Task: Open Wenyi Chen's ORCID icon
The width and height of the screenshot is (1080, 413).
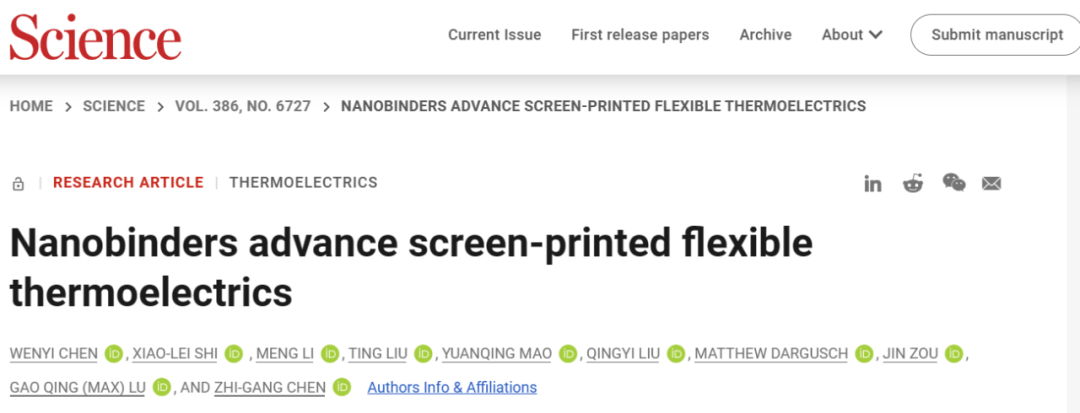Action: [x=114, y=354]
